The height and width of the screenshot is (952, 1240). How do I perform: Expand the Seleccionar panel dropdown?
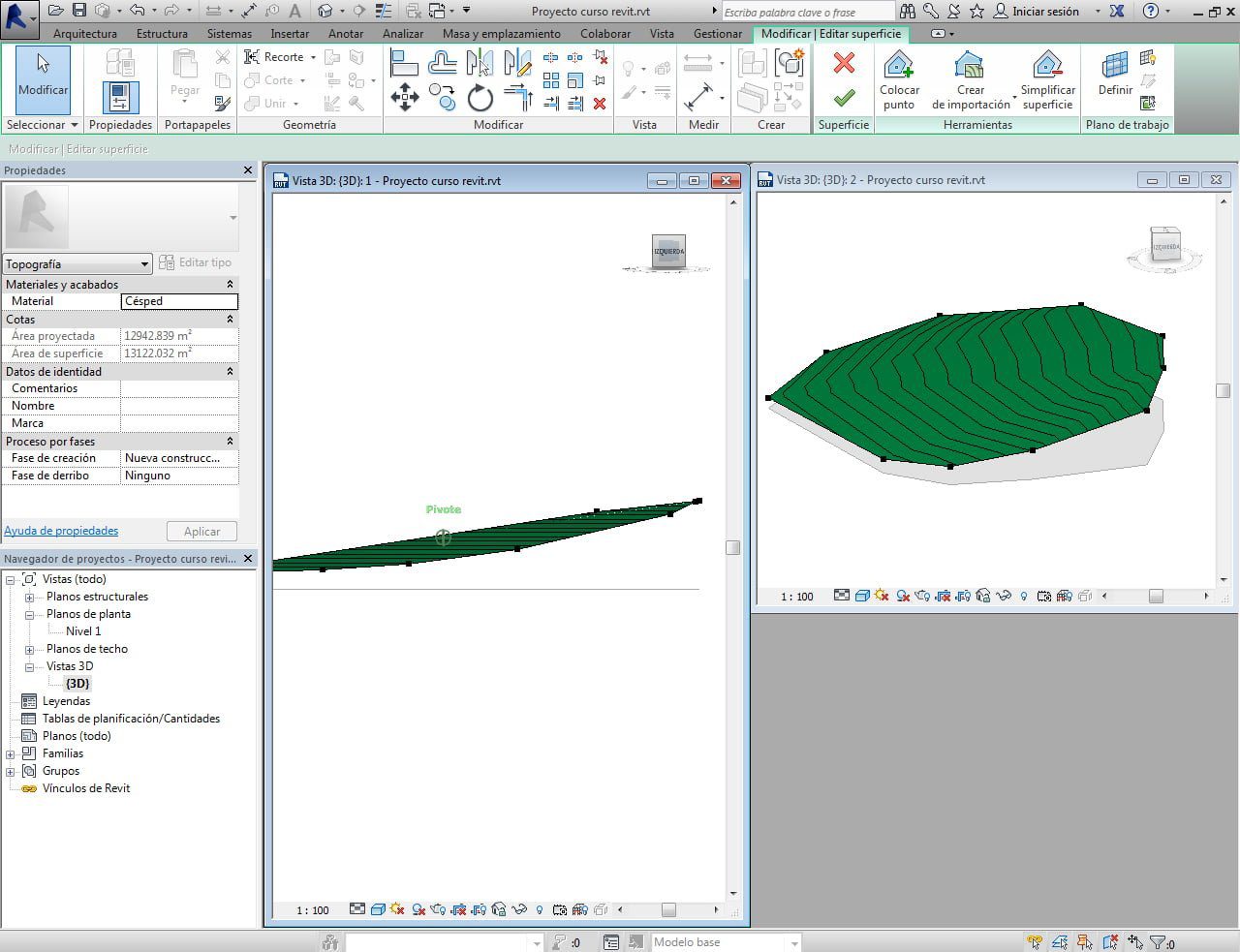coord(73,125)
